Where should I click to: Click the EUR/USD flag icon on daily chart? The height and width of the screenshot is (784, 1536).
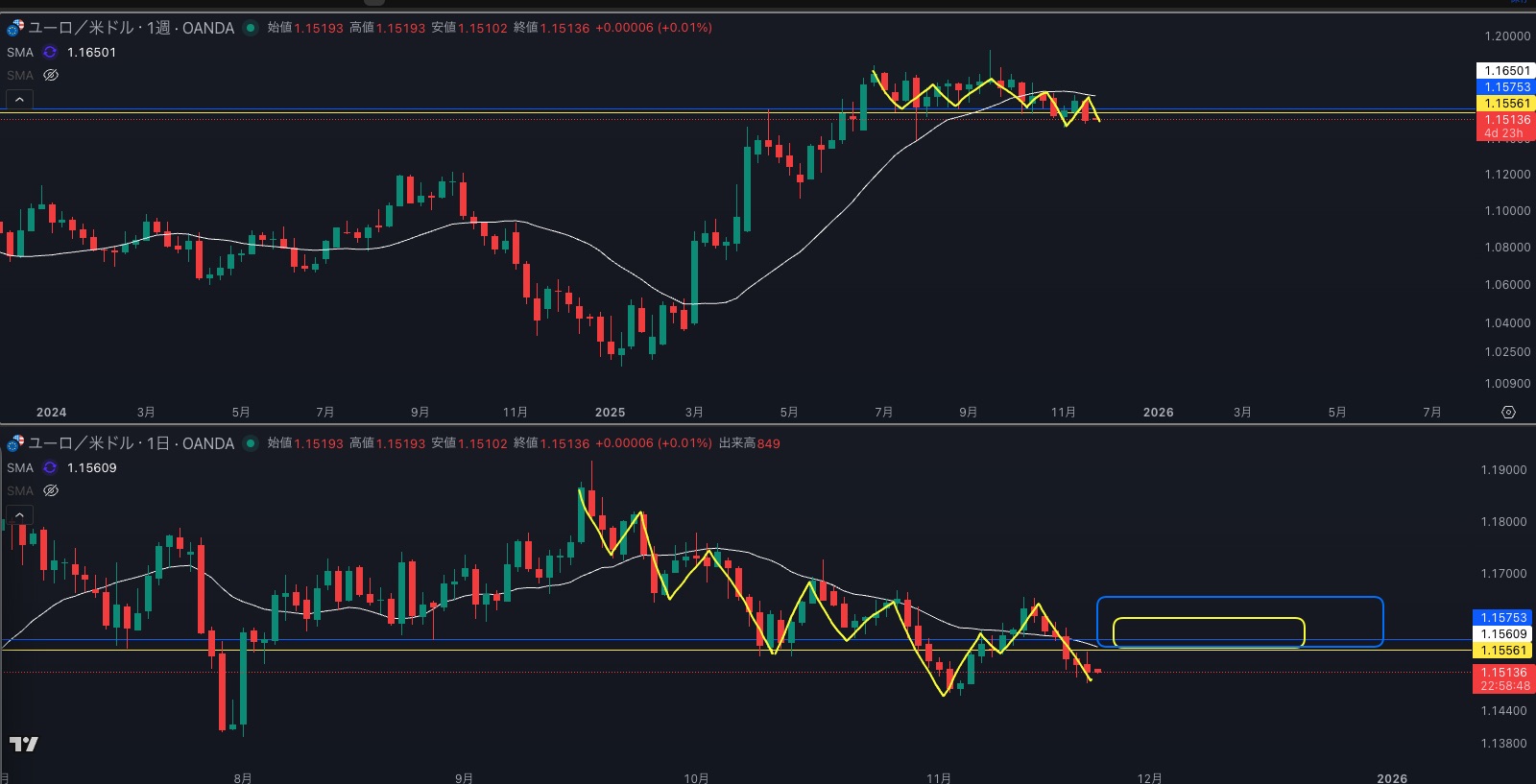[15, 443]
